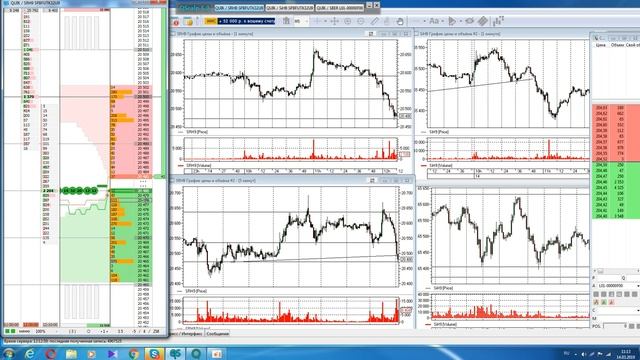Click the POS input field

[x=614, y=326]
